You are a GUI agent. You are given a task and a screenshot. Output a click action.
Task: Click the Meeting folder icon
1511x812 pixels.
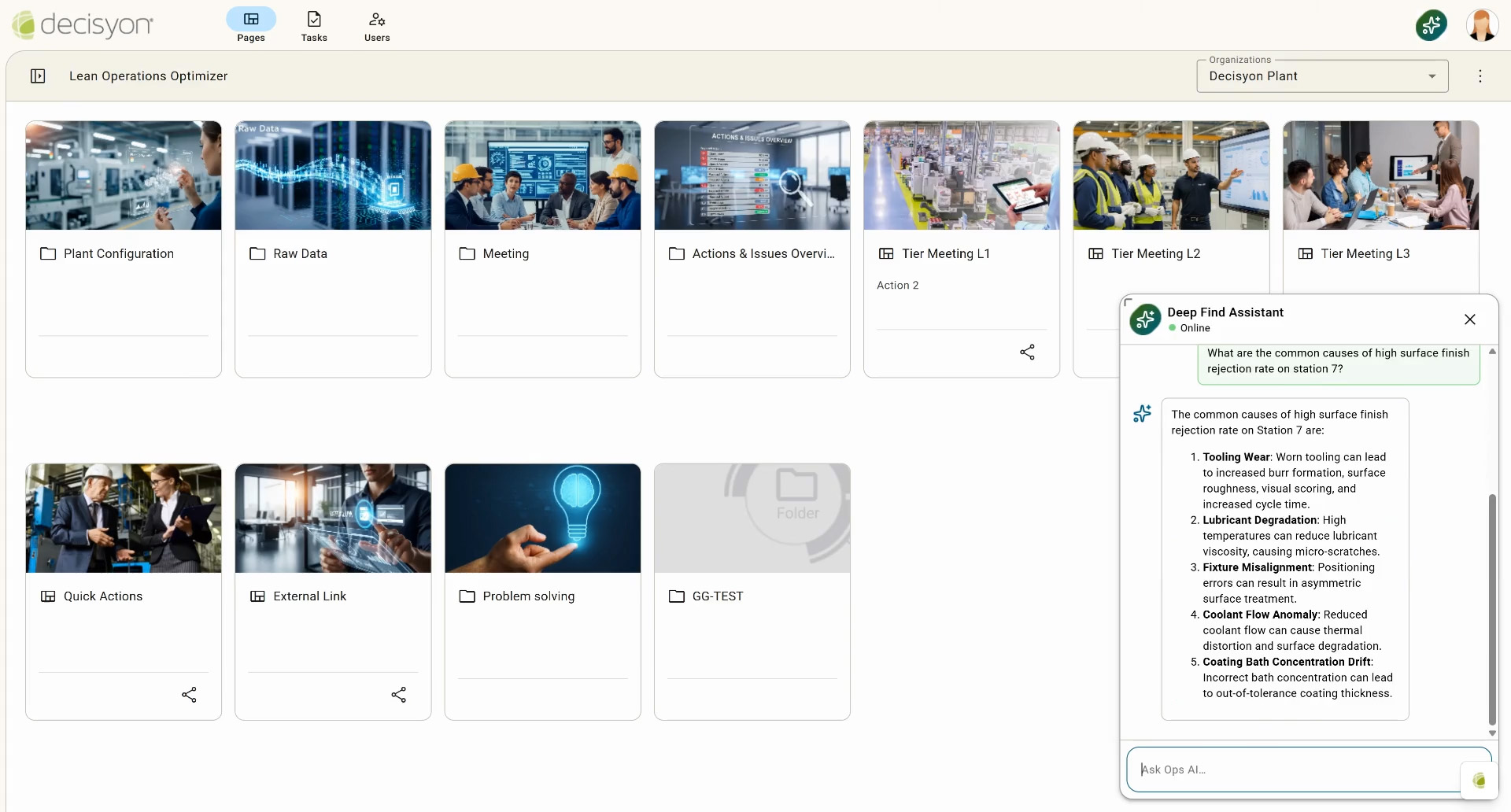coord(467,253)
